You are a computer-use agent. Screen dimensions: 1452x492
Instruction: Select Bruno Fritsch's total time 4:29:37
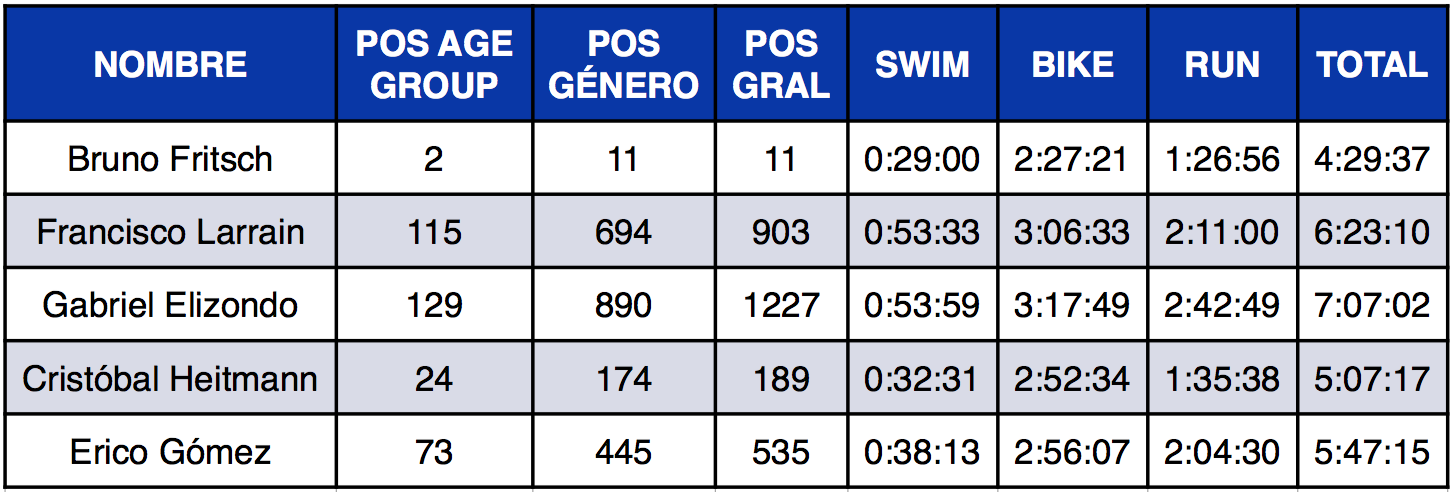pos(1372,159)
